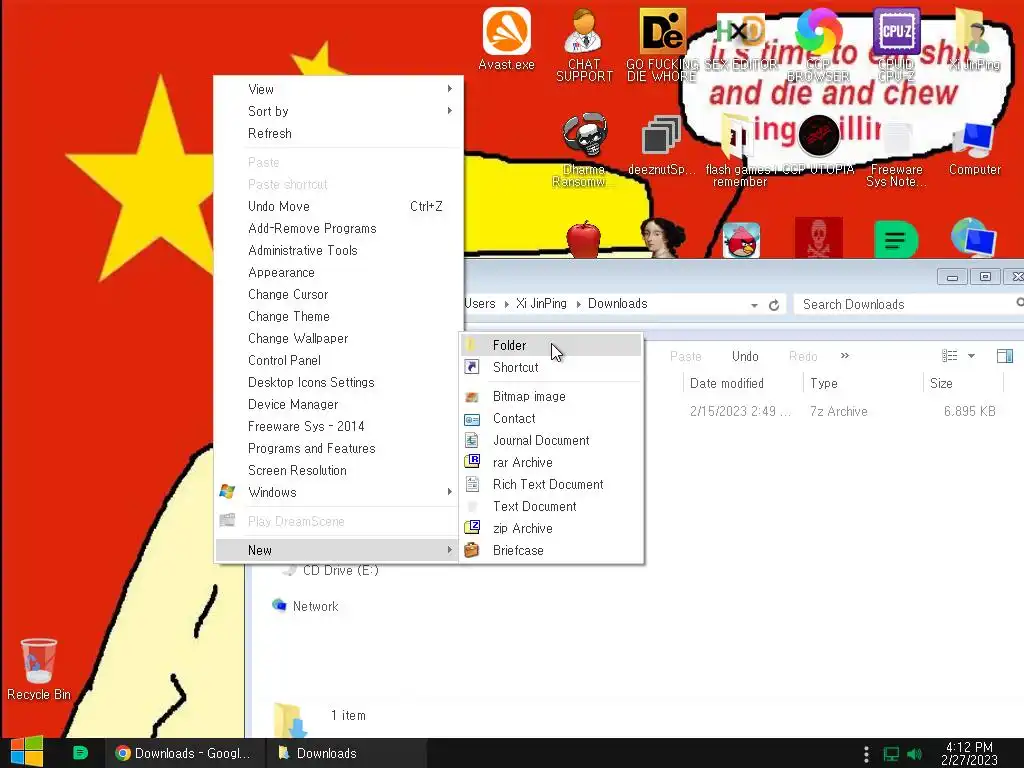
Task: Select the green chat bubble desktop icon
Action: point(896,239)
